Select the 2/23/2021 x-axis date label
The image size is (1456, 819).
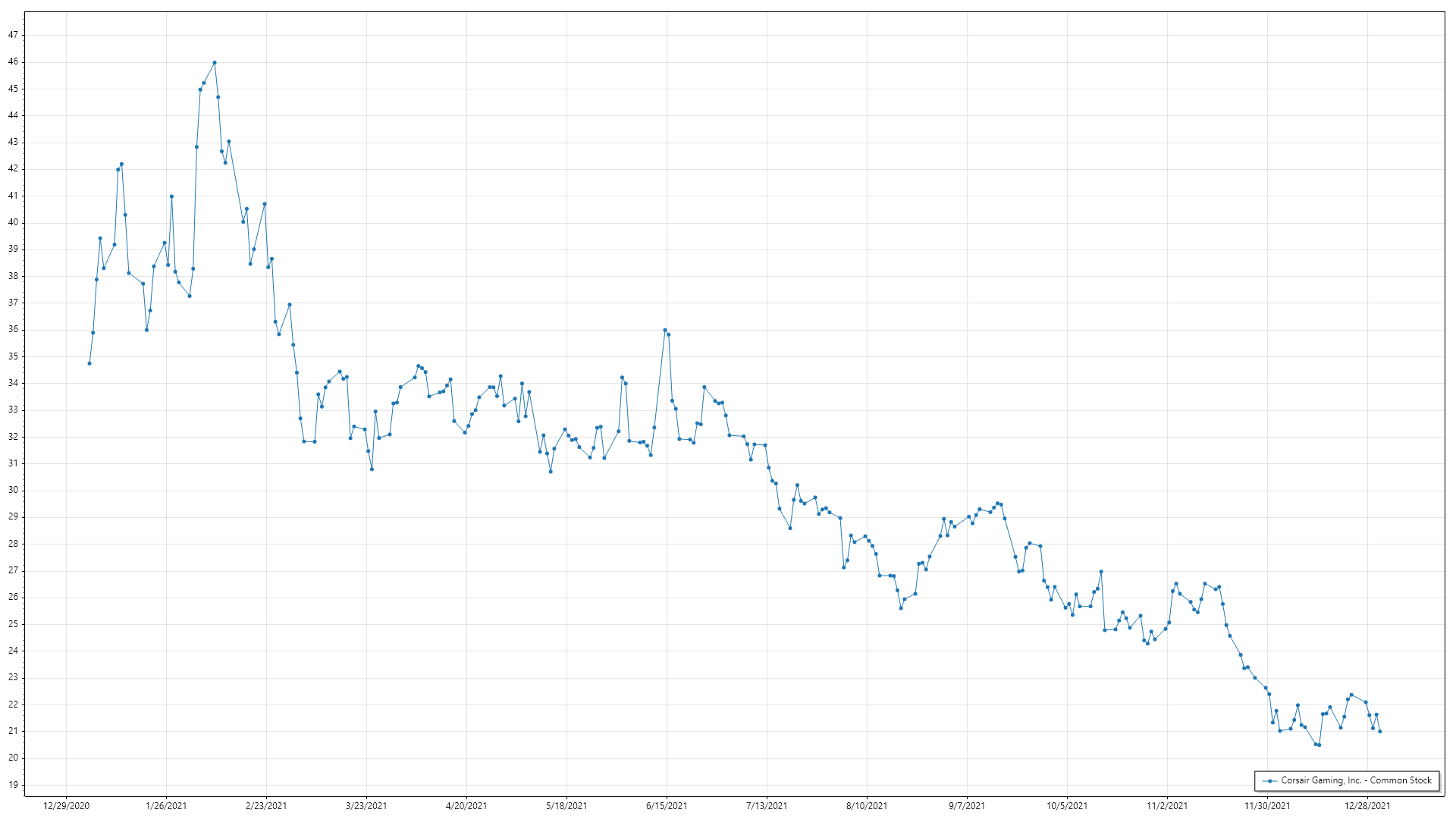(266, 806)
